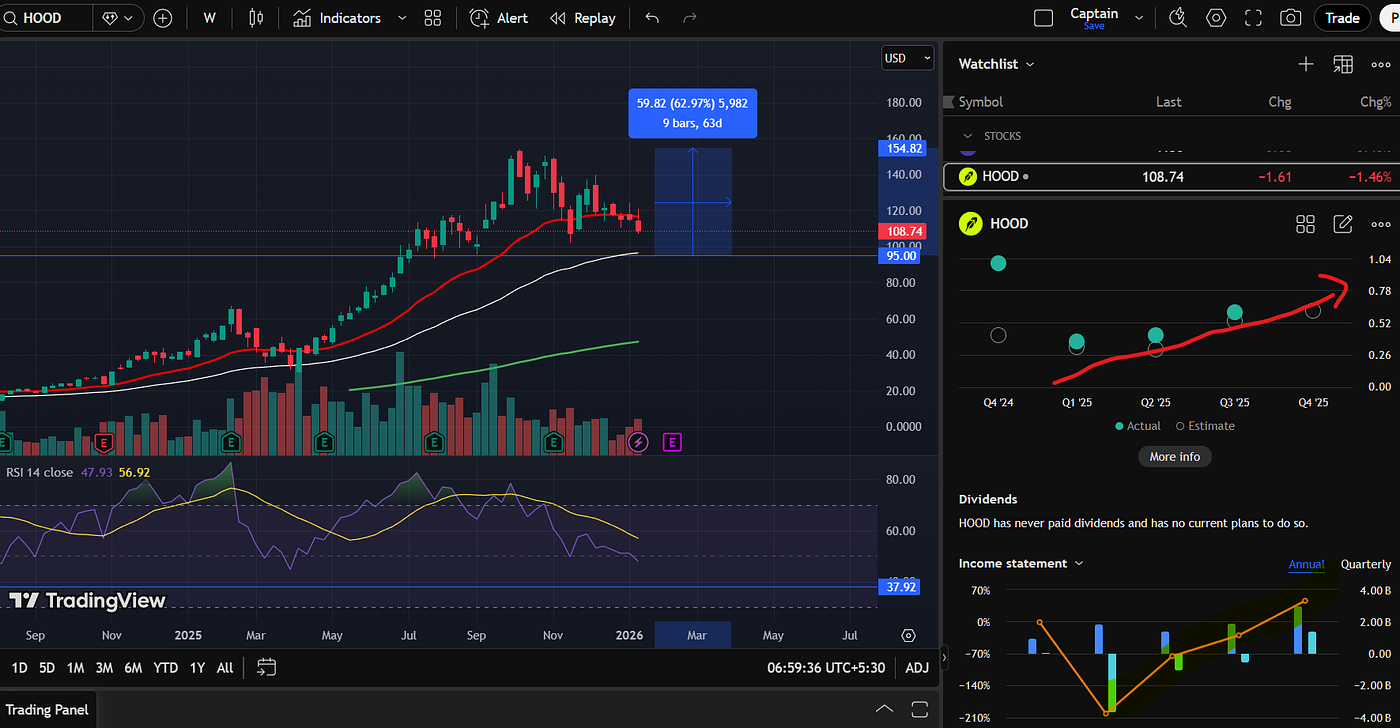Expand the diamond icon dropdown beside HOOD

tap(118, 18)
